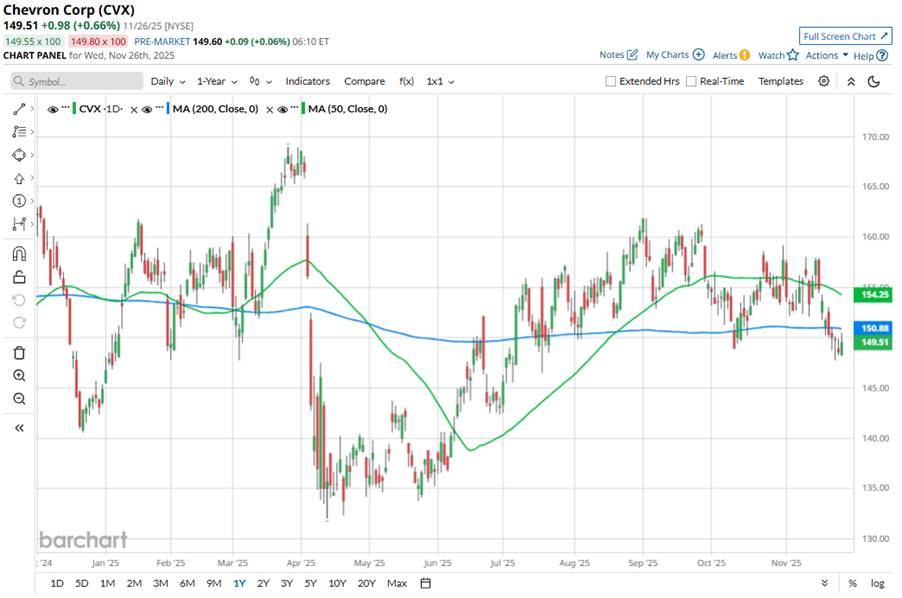Open the Daily frequency dropdown
902x598 pixels.
point(167,81)
